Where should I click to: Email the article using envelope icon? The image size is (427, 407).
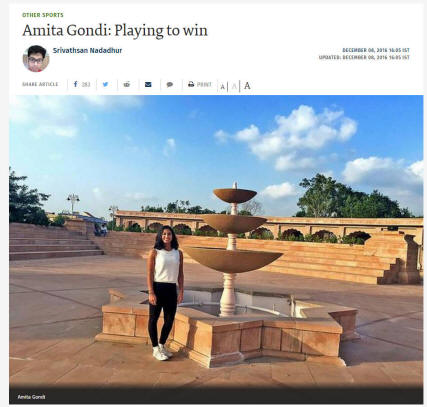click(x=148, y=84)
